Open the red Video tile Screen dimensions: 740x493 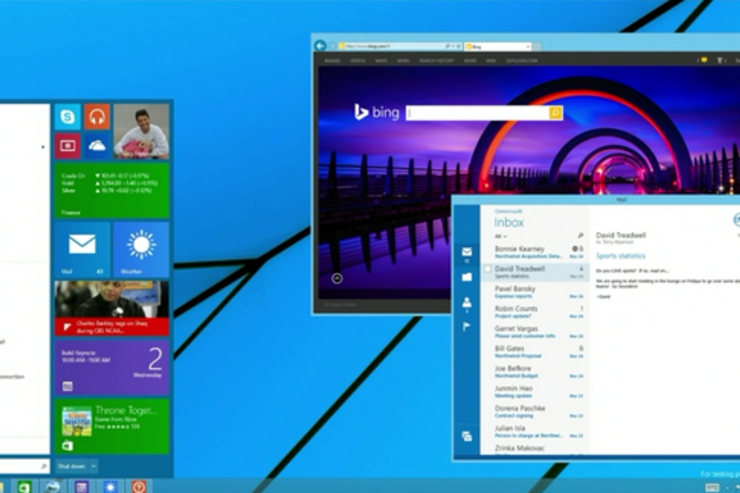click(x=67, y=146)
